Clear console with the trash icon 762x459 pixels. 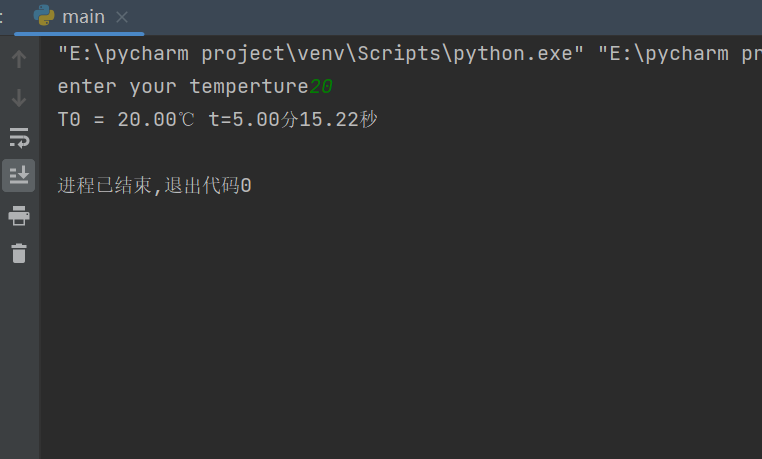(x=18, y=253)
